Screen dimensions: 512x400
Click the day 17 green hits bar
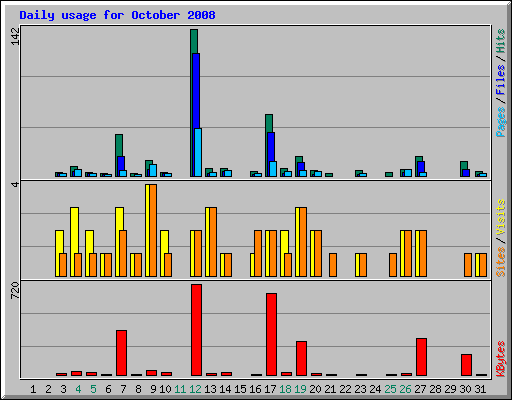269,123
